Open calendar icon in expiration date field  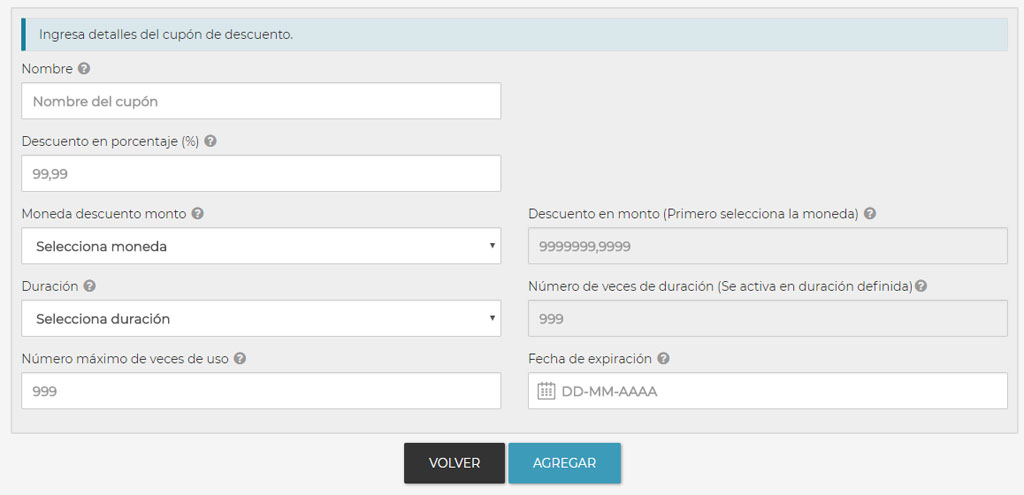pos(546,391)
